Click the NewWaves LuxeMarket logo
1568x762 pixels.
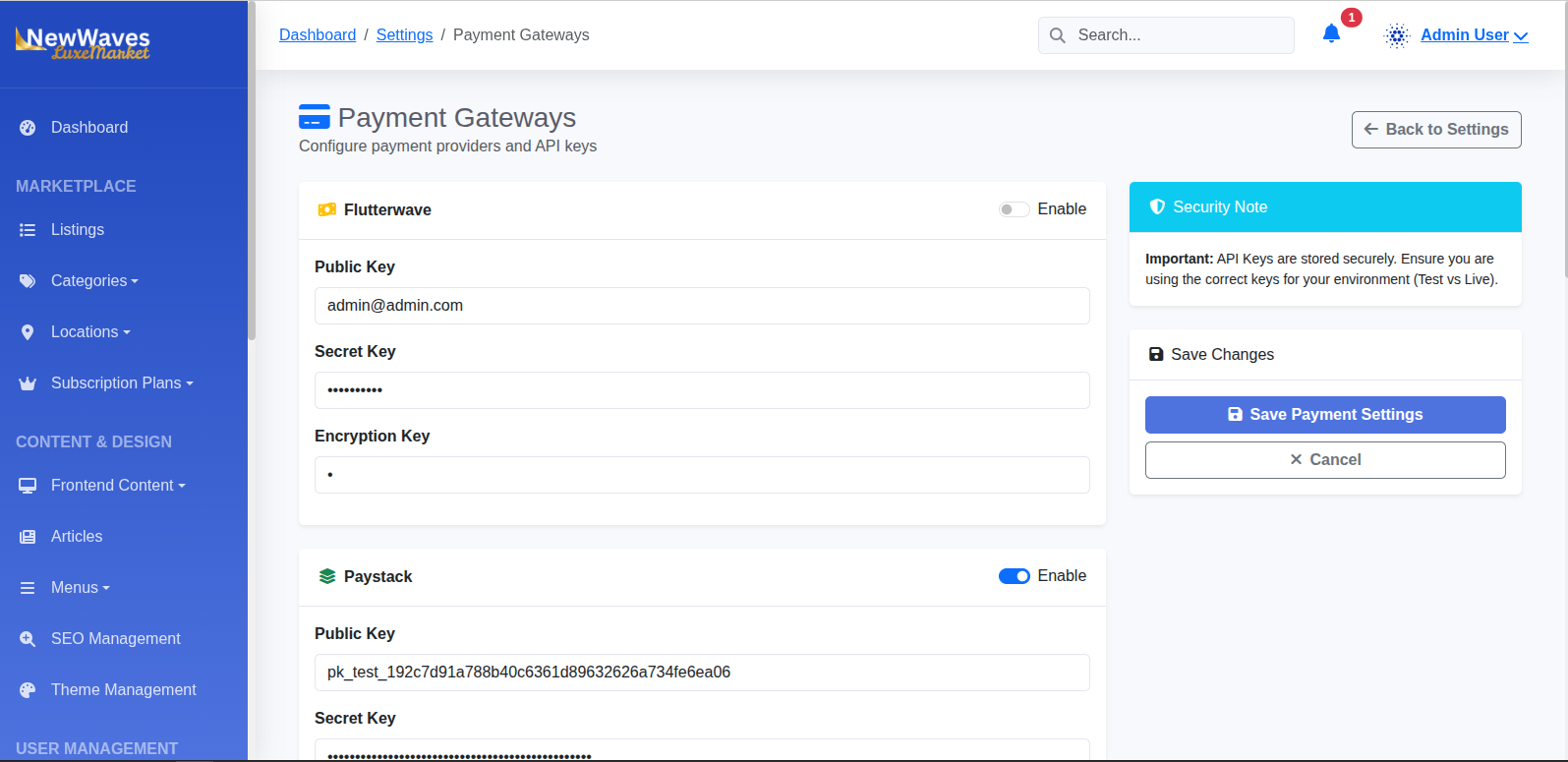coord(83,42)
